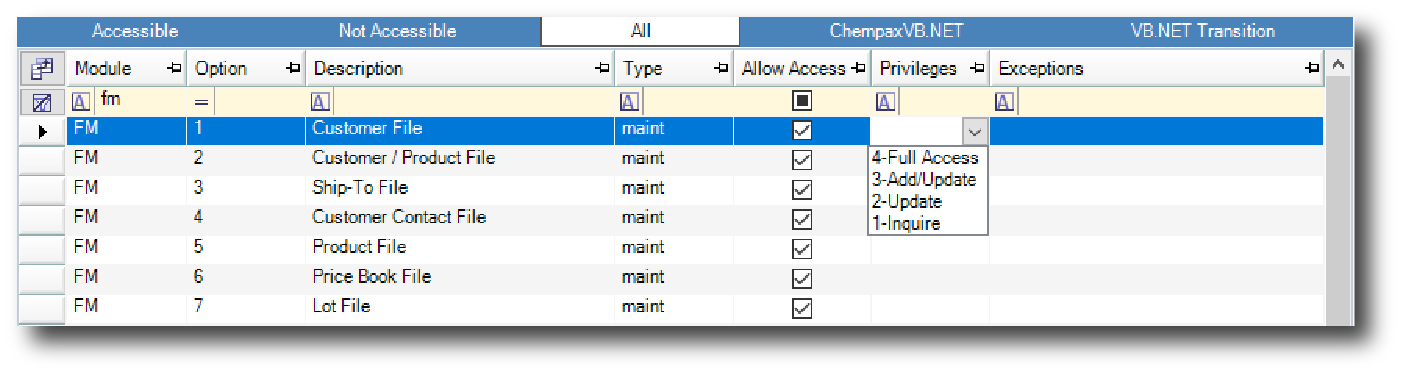This screenshot has width=1401, height=374.
Task: Sort by Exceptions column header
Action: [1156, 68]
